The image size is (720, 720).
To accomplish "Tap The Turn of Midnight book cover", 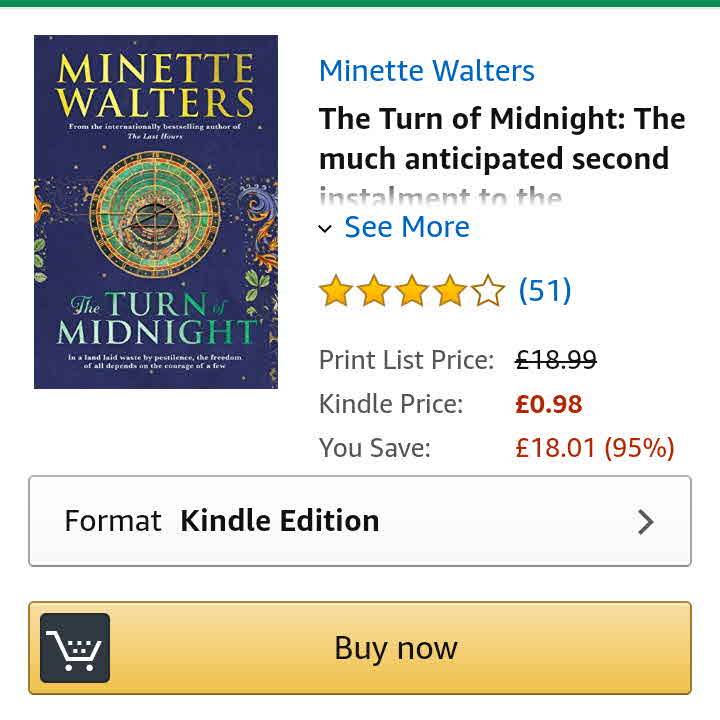I will (156, 212).
